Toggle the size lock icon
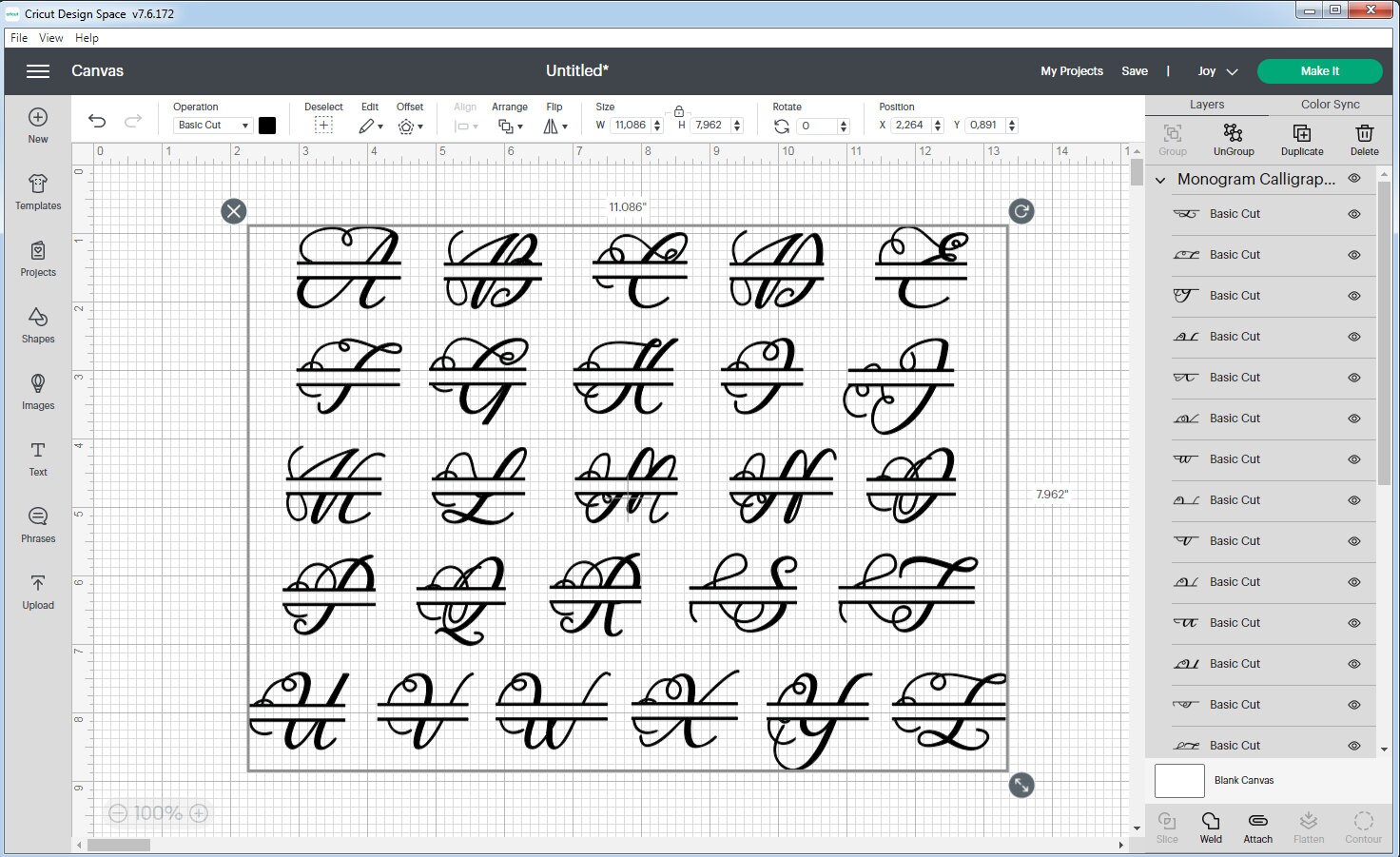The width and height of the screenshot is (1400, 857). click(679, 111)
